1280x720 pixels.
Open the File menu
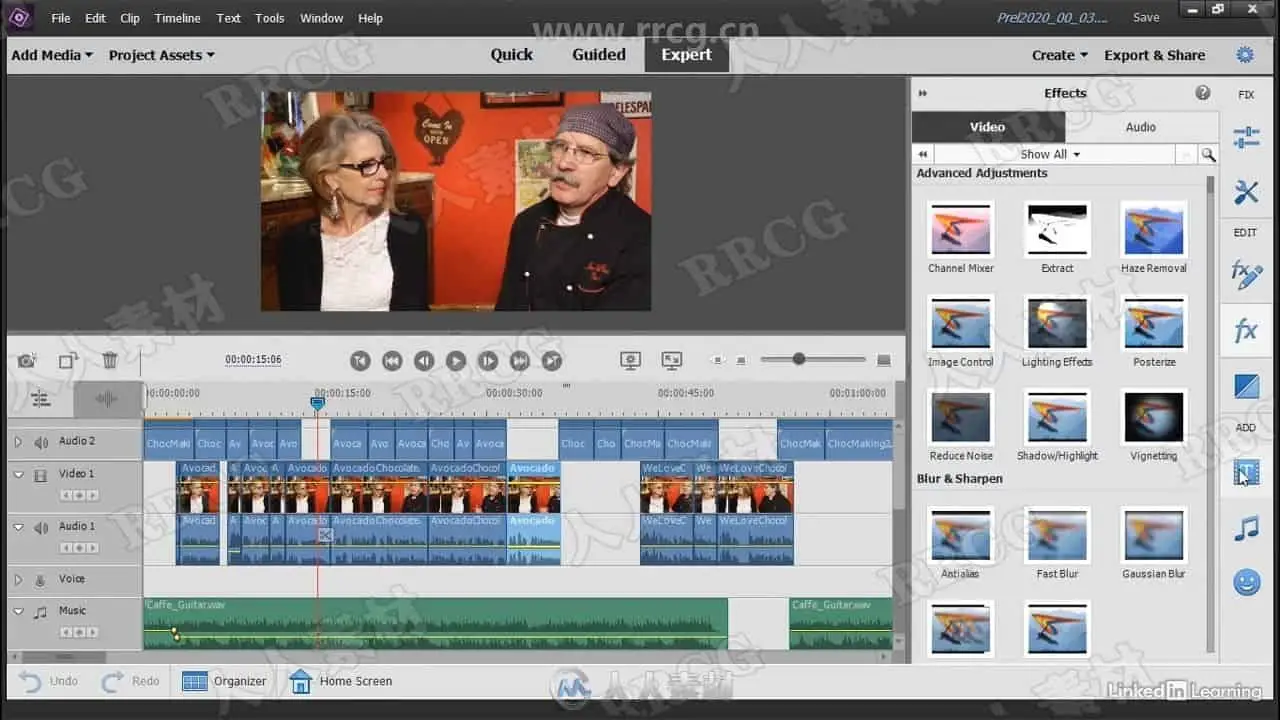point(61,18)
